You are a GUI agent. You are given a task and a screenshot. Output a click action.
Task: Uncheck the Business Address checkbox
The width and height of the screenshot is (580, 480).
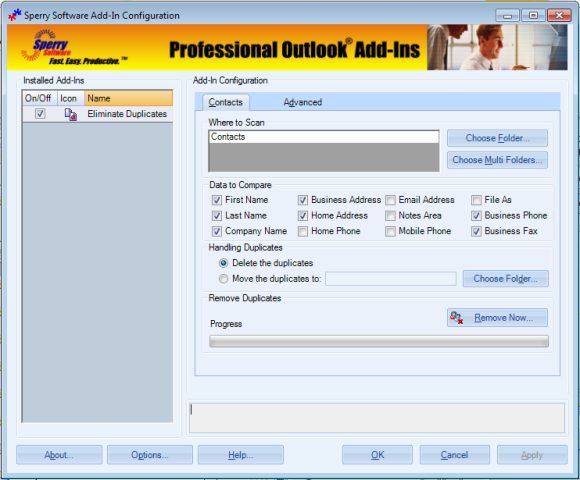click(303, 200)
